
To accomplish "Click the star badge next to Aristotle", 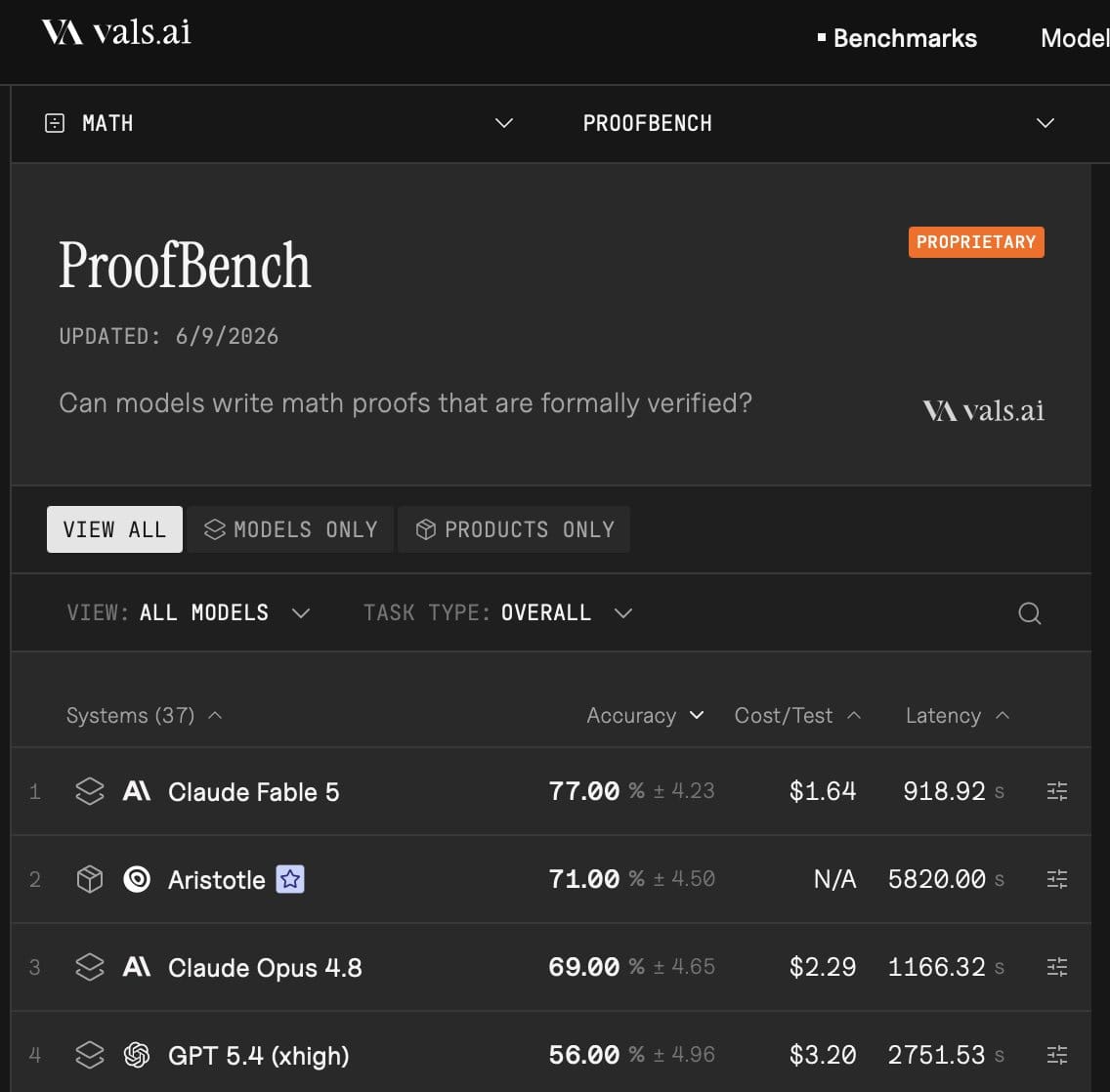I will point(290,879).
